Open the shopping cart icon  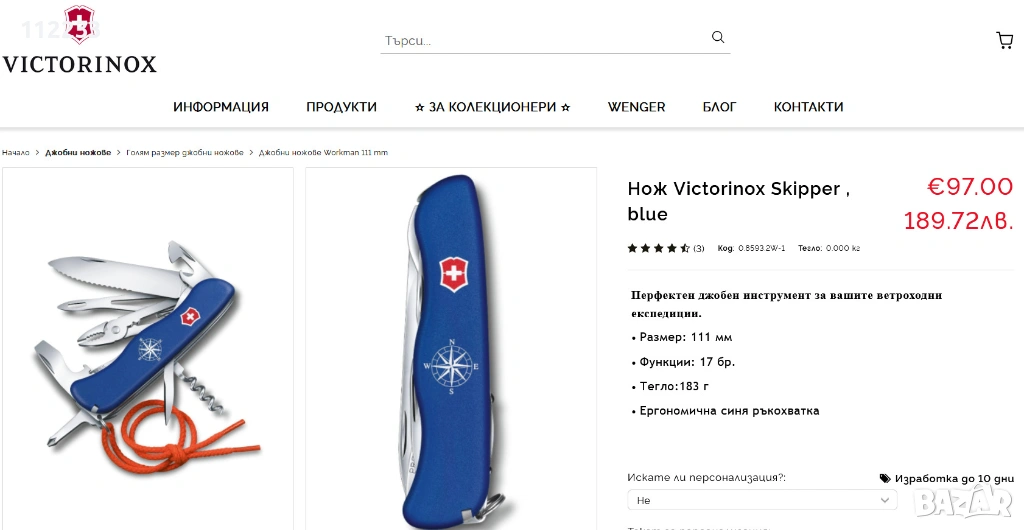1004,40
